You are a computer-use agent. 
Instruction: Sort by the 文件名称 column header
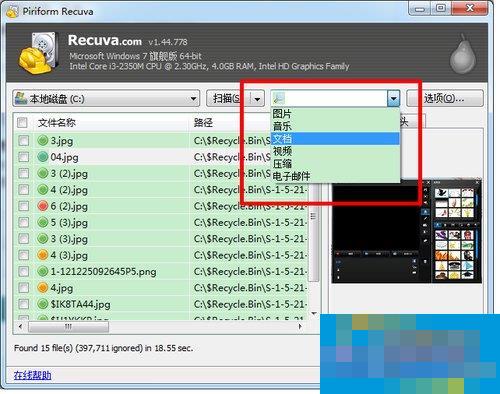[x=112, y=123]
